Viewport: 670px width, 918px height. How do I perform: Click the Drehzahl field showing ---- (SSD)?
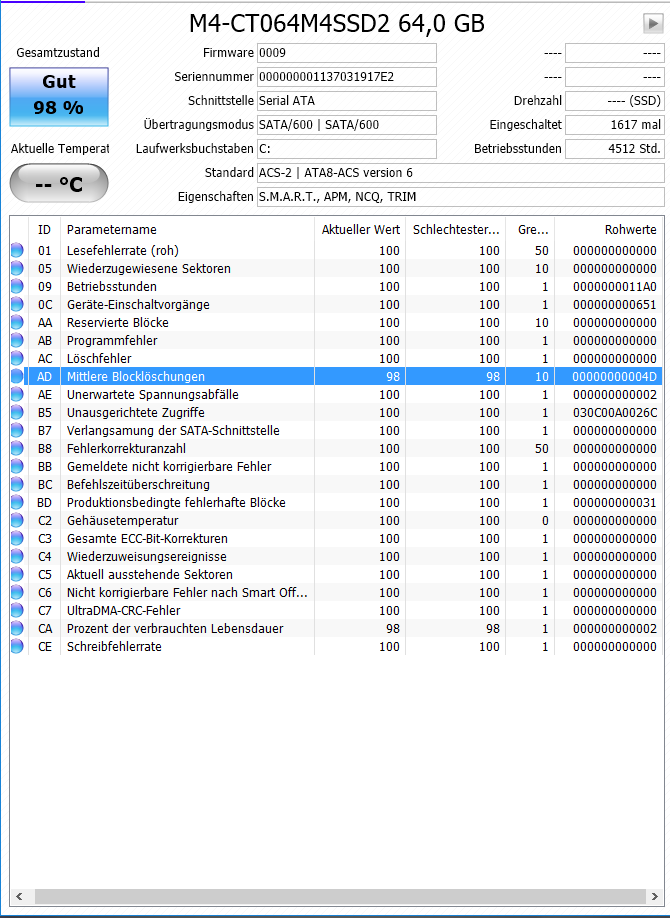tap(615, 101)
